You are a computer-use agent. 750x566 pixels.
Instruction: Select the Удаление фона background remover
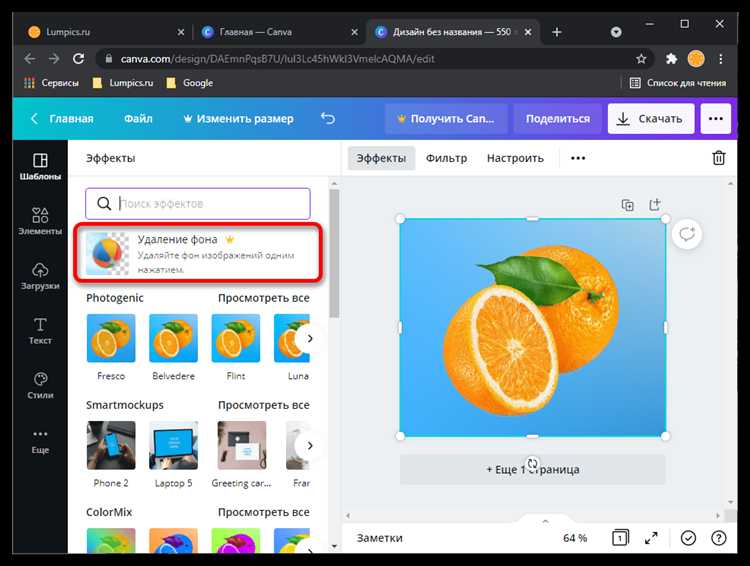point(199,253)
